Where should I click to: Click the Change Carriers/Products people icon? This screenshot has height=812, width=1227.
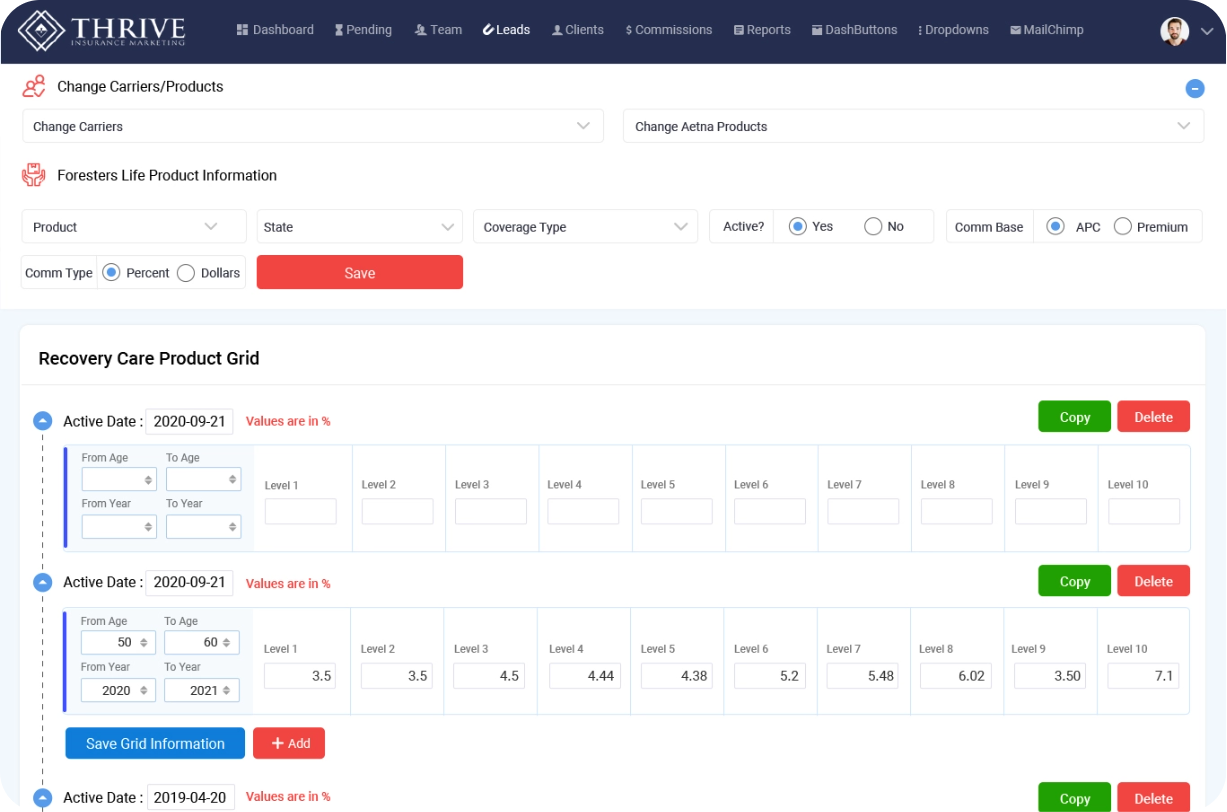tap(34, 87)
